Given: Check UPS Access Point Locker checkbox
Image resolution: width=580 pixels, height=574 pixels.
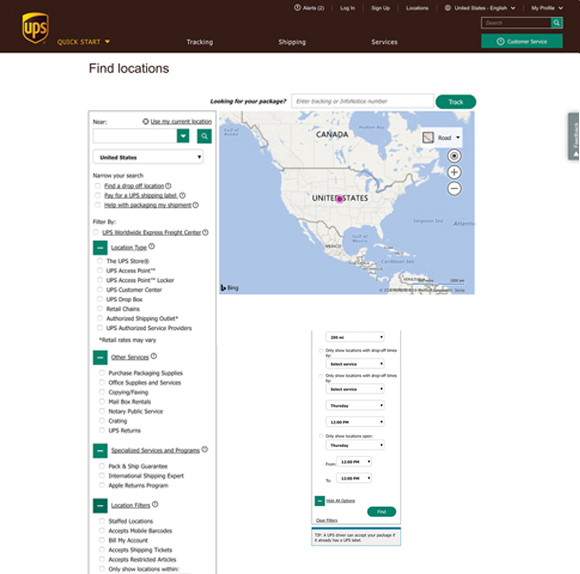Looking at the screenshot, I should pos(100,280).
